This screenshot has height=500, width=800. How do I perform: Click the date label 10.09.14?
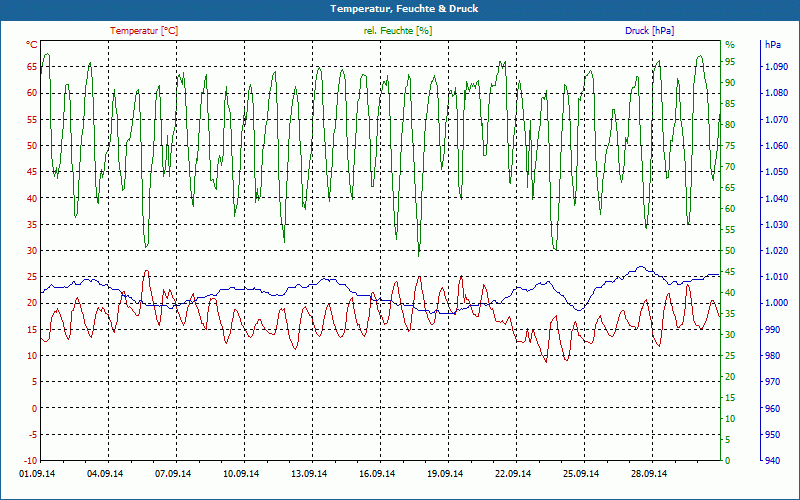tap(241, 474)
